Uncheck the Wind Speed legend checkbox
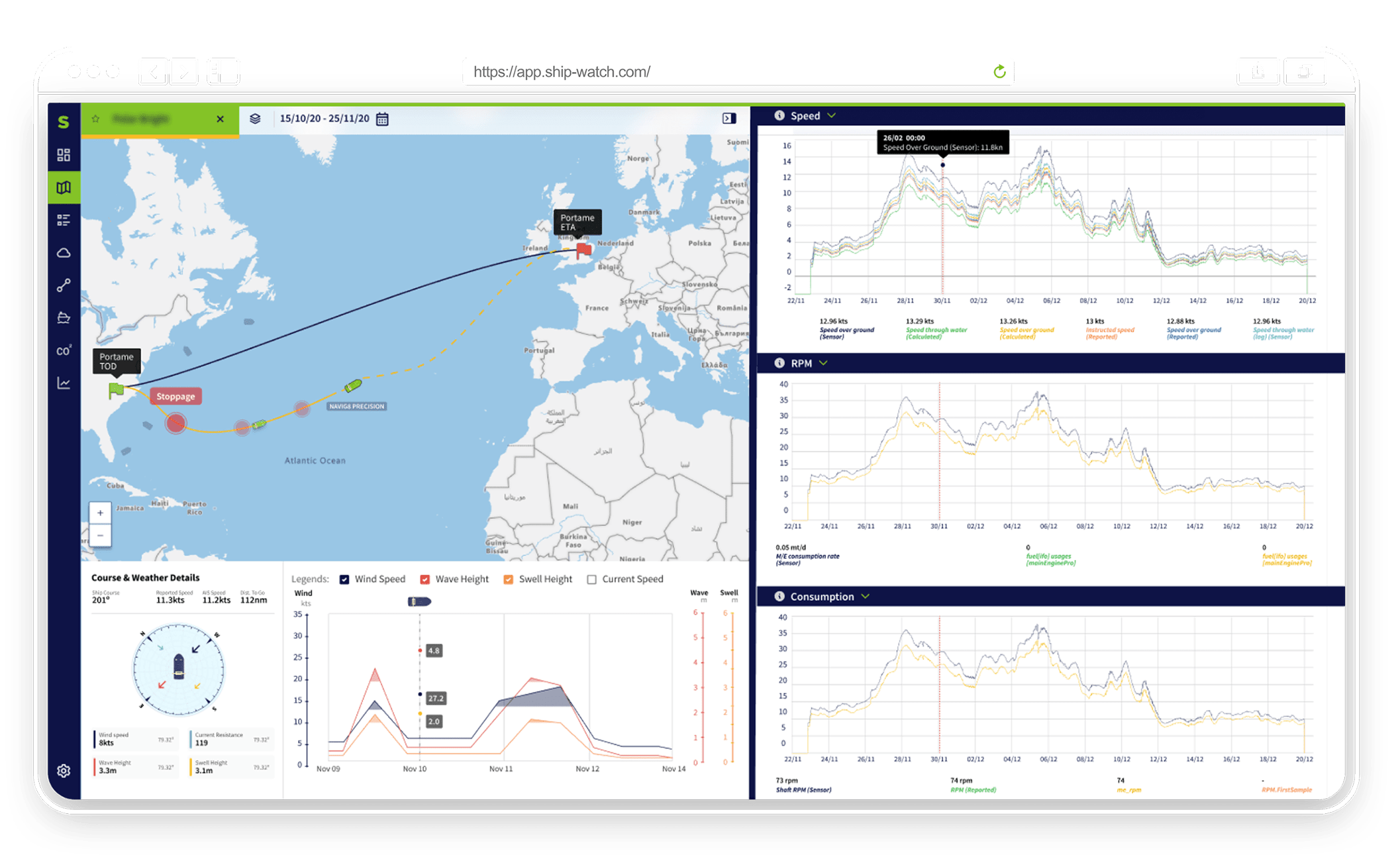 click(x=344, y=580)
